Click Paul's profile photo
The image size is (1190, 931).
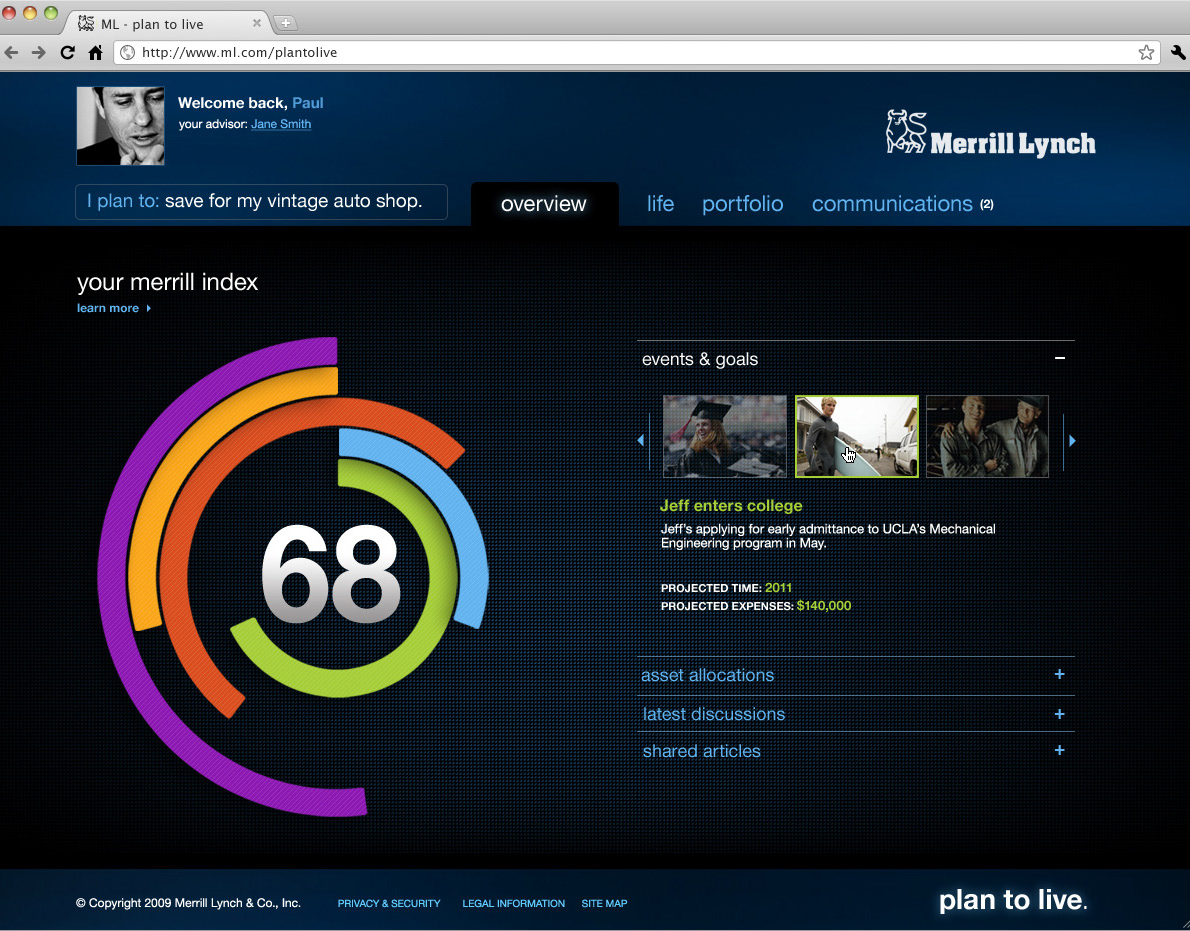point(121,126)
